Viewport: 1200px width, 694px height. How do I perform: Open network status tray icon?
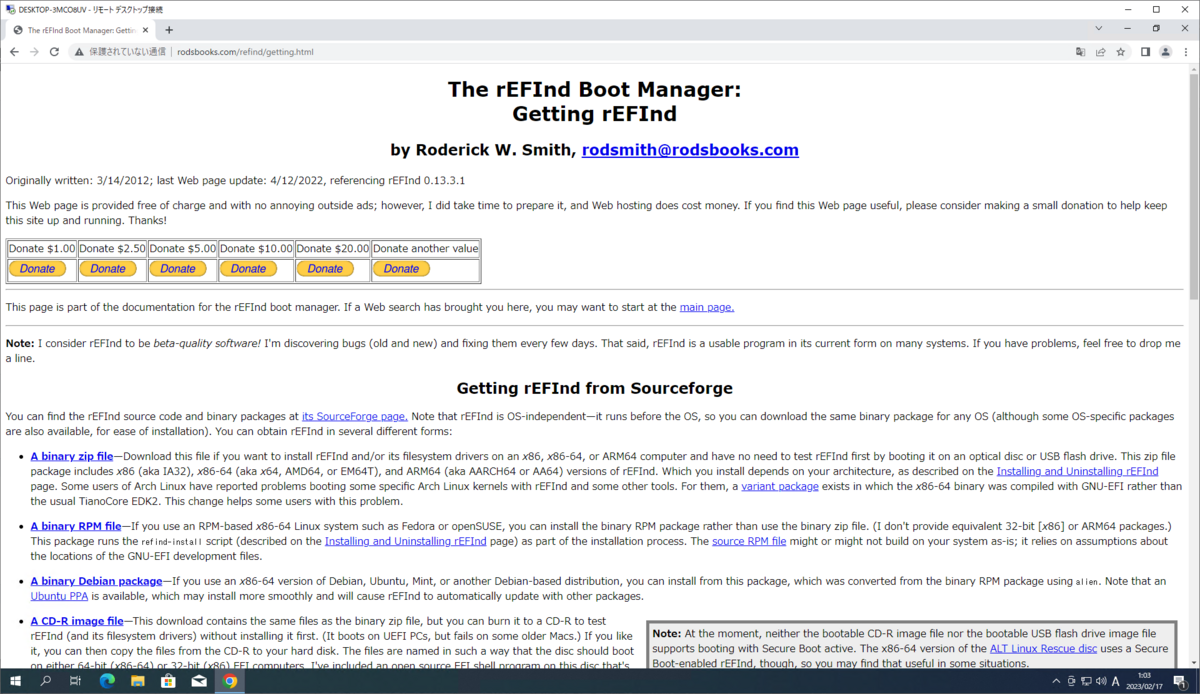tap(1087, 681)
